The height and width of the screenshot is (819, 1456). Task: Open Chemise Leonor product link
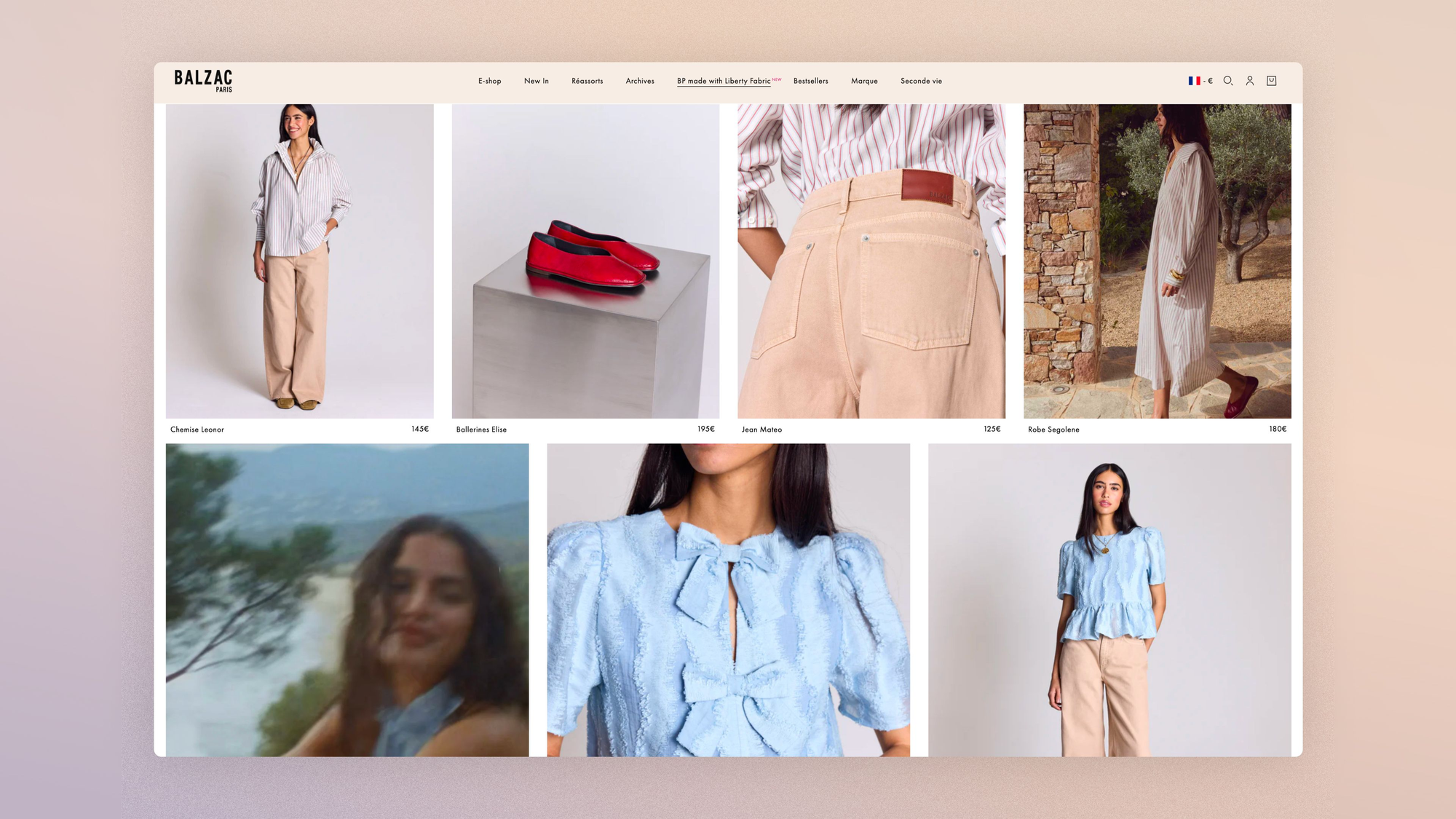(x=197, y=430)
